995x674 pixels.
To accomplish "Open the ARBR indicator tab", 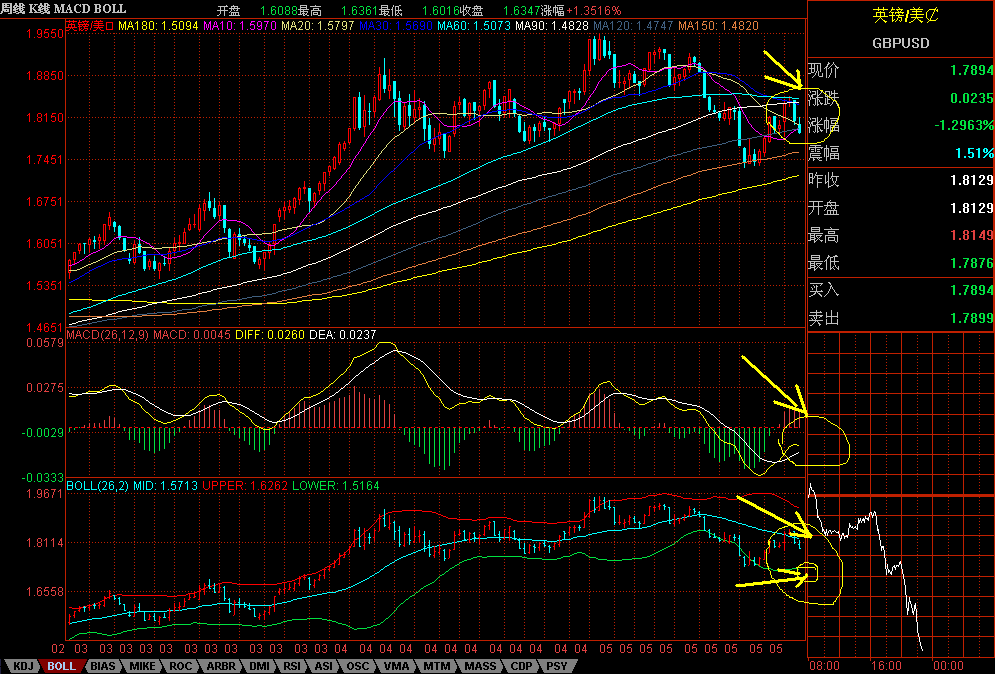I will [x=221, y=666].
